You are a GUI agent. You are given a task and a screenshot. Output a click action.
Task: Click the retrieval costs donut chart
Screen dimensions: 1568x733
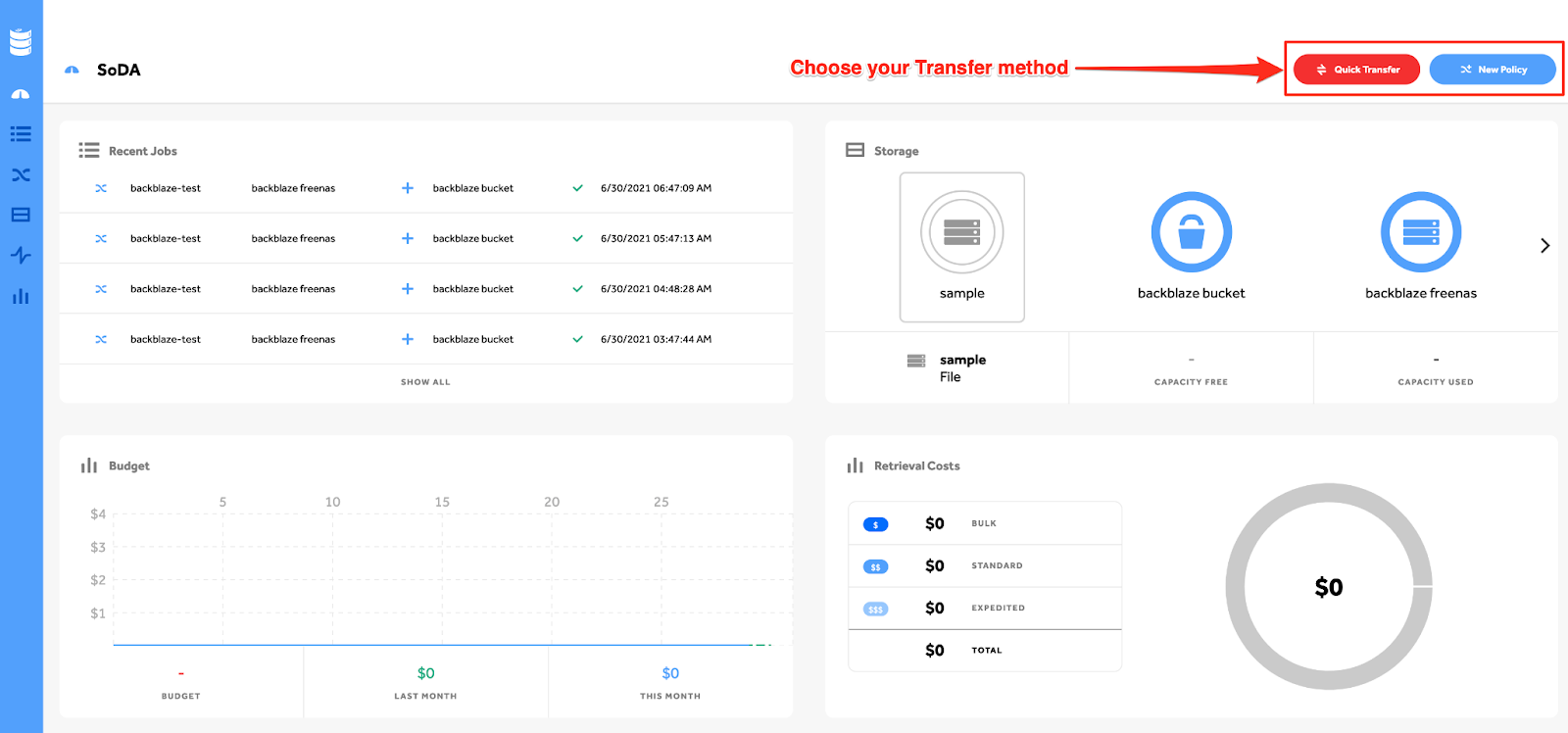[x=1328, y=586]
